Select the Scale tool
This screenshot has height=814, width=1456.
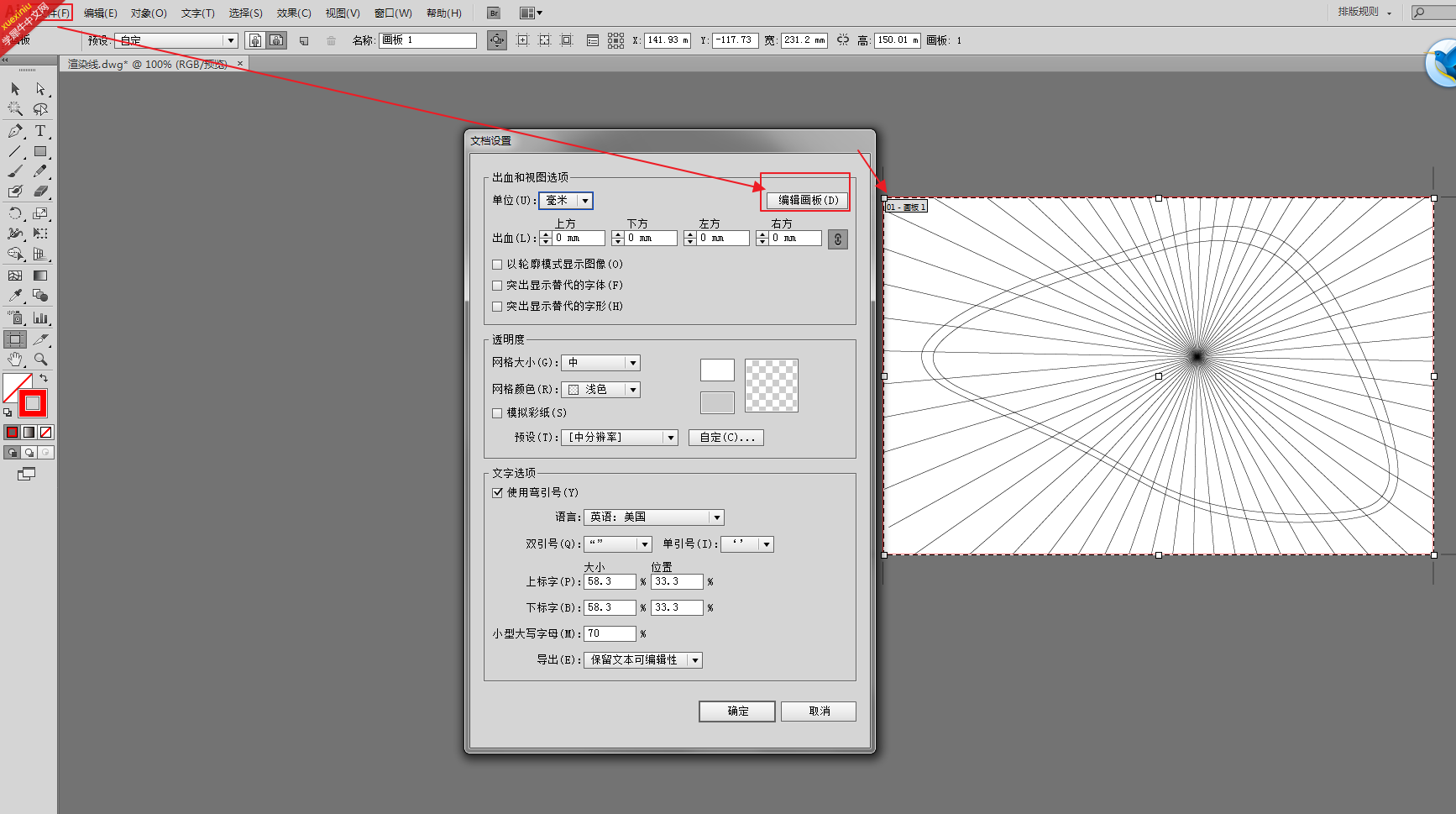tap(40, 213)
